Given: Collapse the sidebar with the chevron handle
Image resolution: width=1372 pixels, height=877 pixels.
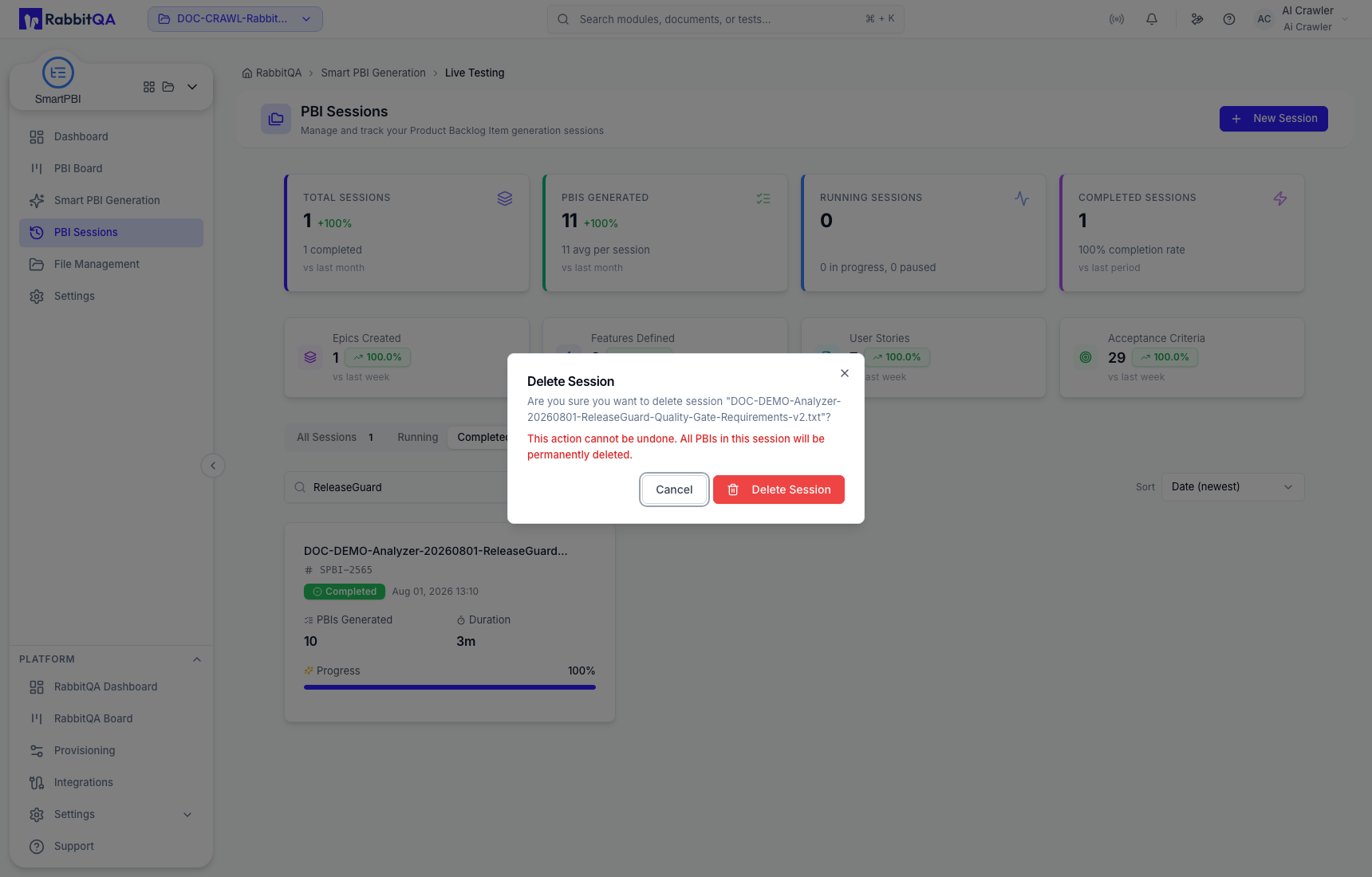Looking at the screenshot, I should 213,466.
